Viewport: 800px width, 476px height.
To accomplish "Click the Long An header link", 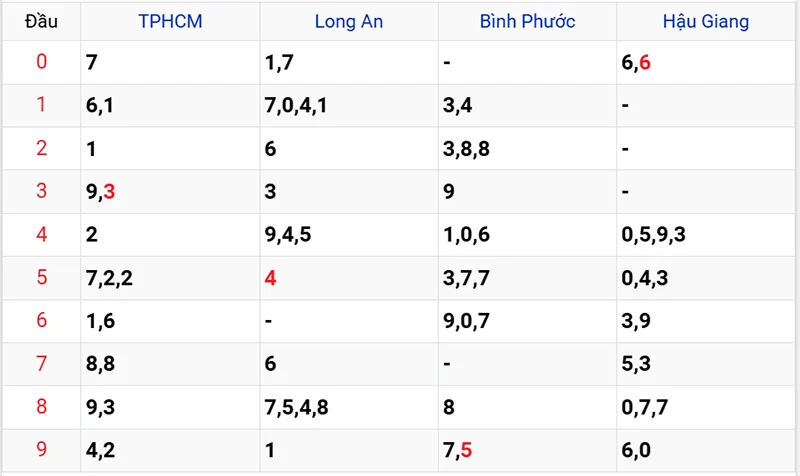I will [x=348, y=21].
